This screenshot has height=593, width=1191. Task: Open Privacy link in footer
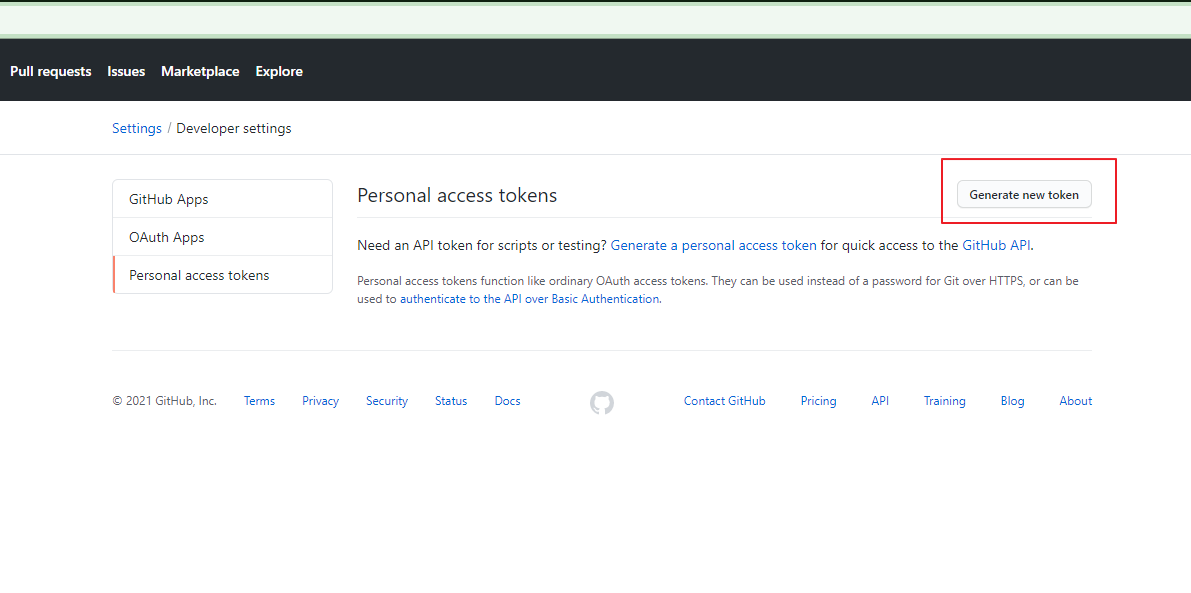[321, 401]
